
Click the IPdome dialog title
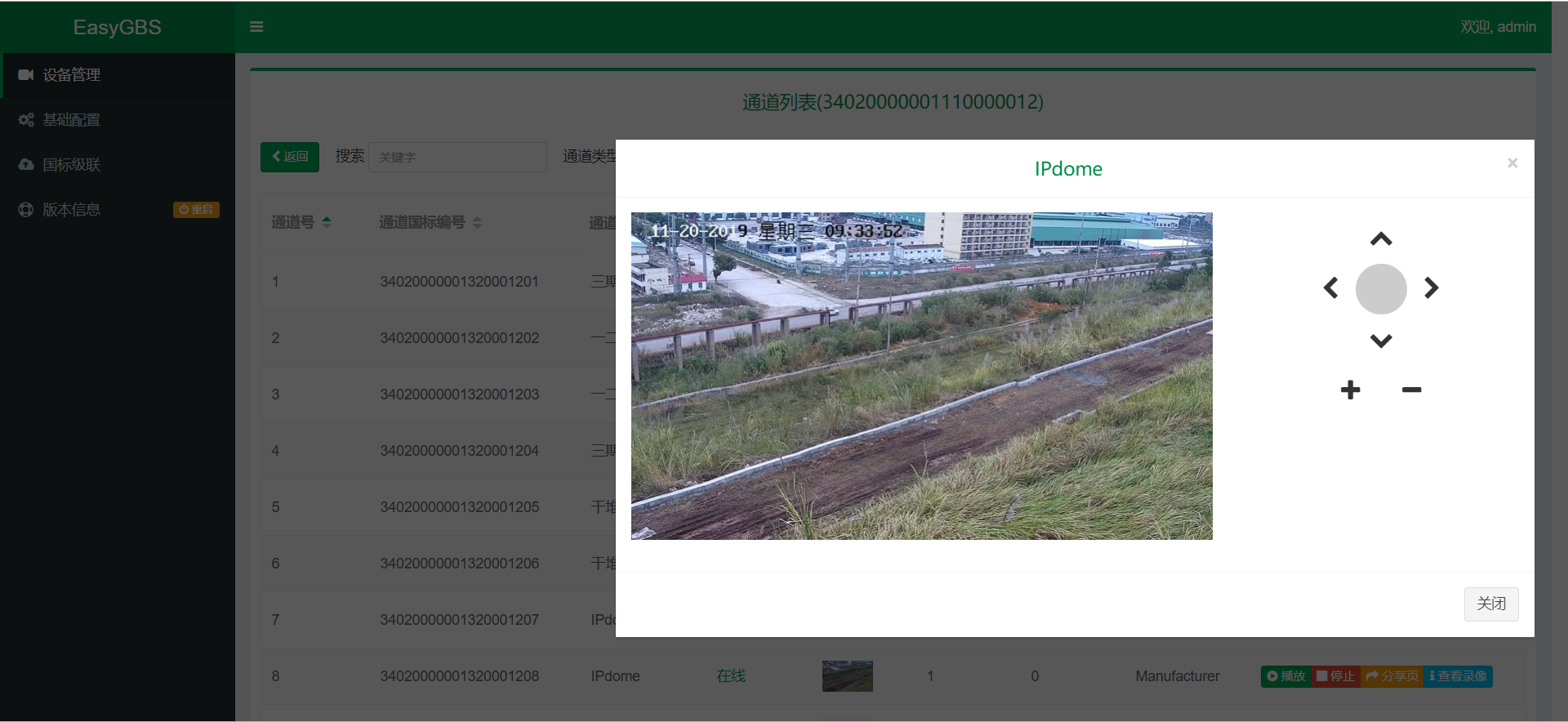click(1068, 169)
